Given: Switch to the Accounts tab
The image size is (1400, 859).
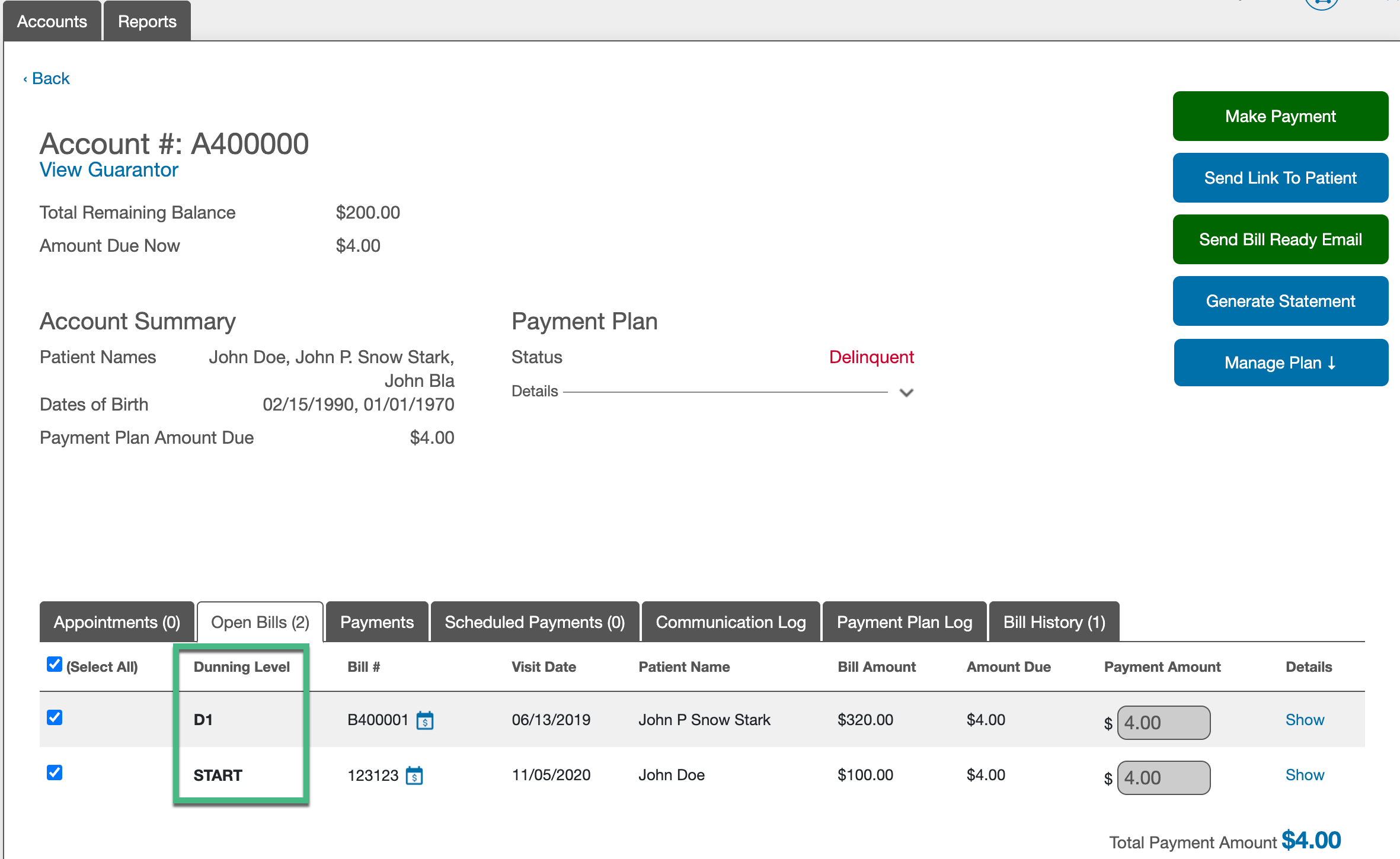Looking at the screenshot, I should [x=52, y=21].
